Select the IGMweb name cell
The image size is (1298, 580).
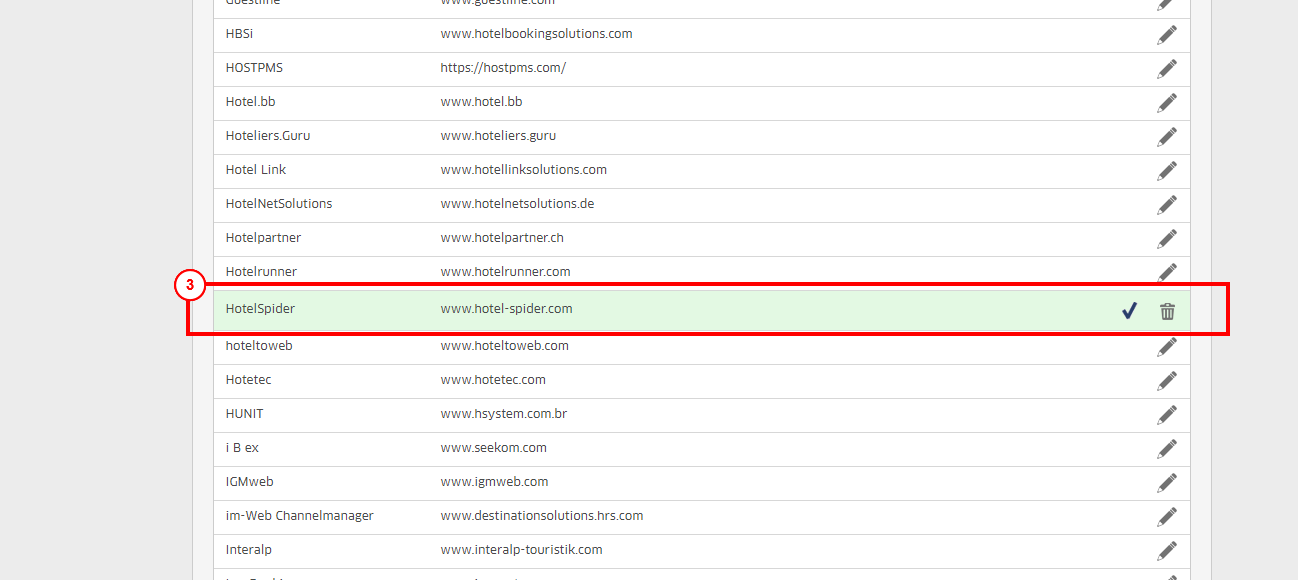point(250,482)
